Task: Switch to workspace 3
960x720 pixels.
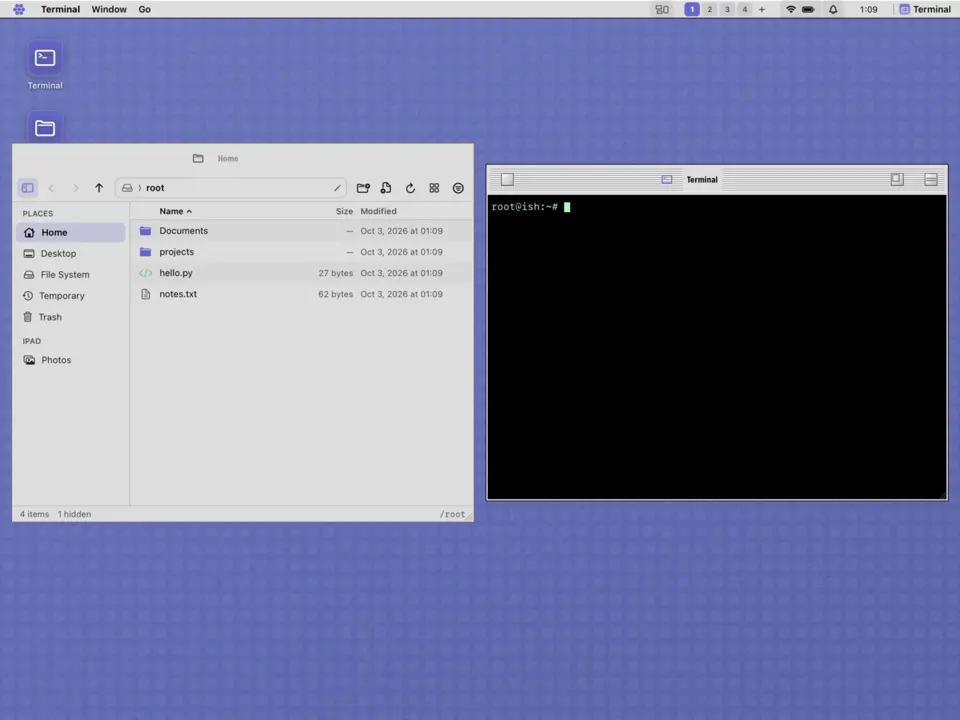Action: 727,9
